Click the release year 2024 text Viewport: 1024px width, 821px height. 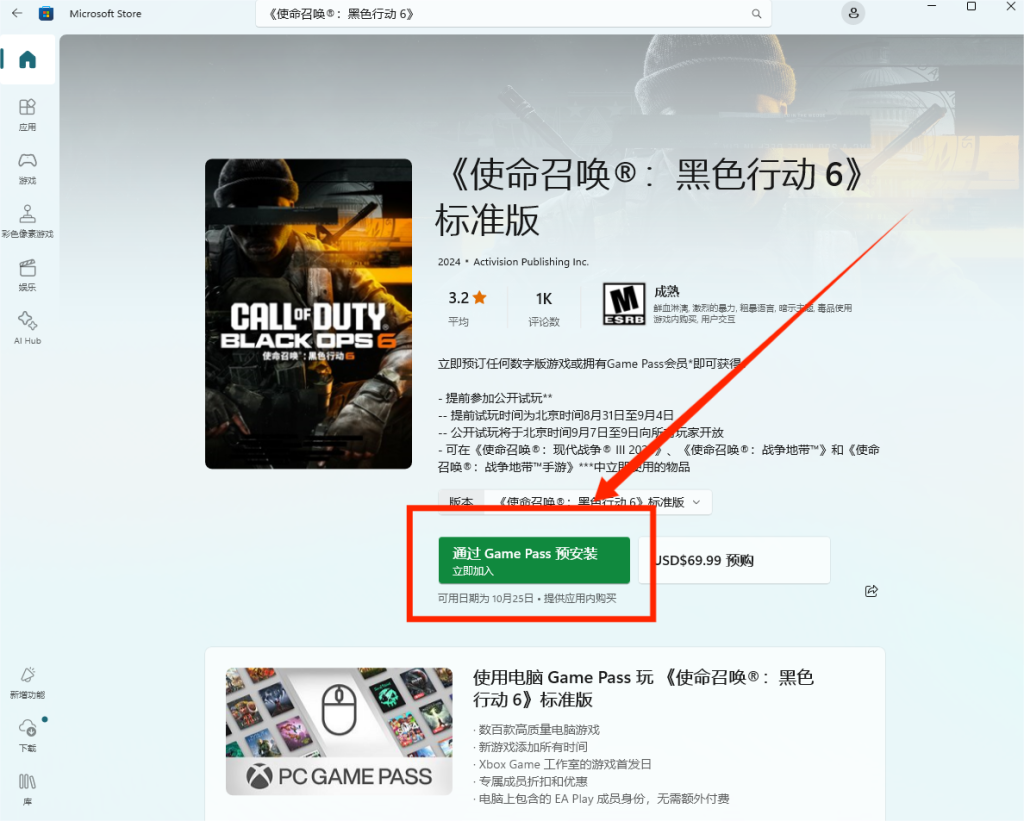[x=449, y=262]
